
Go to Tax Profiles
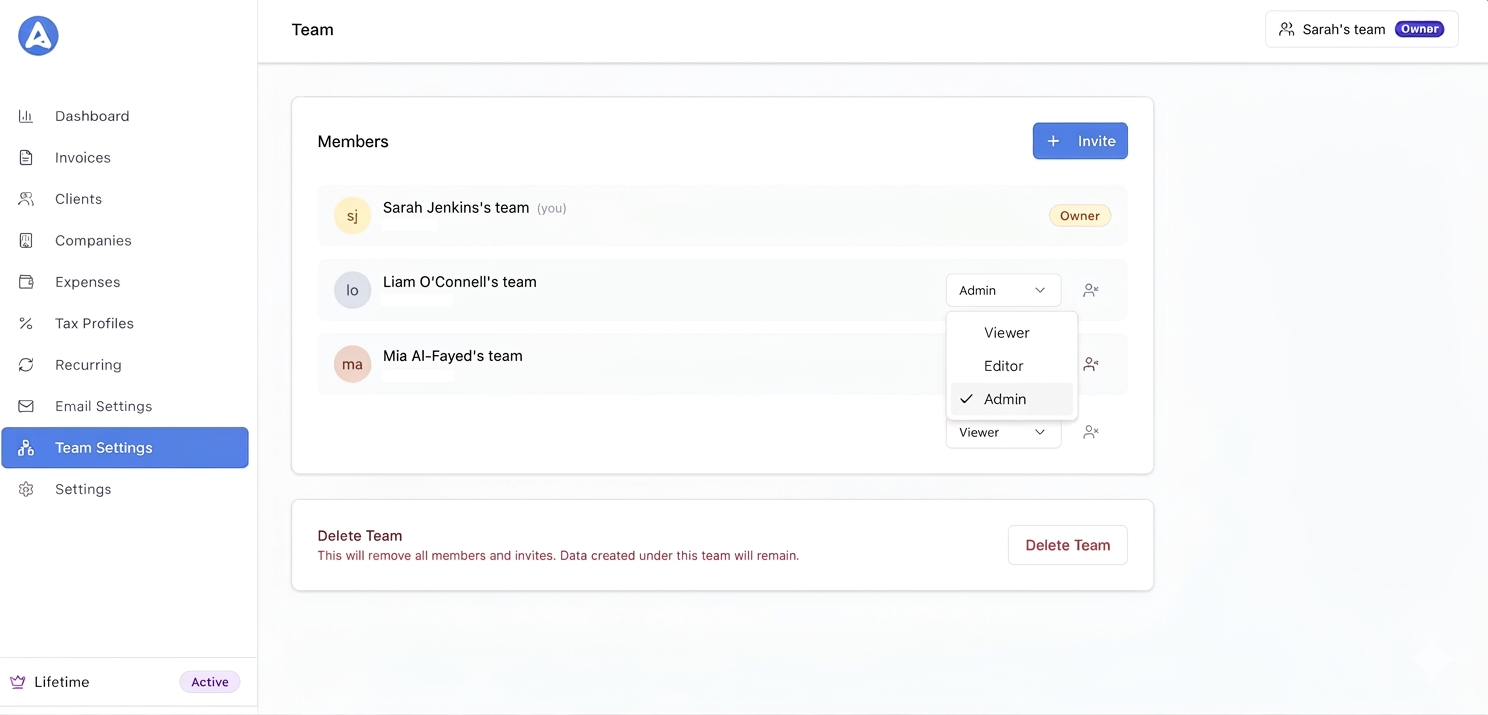coord(125,324)
